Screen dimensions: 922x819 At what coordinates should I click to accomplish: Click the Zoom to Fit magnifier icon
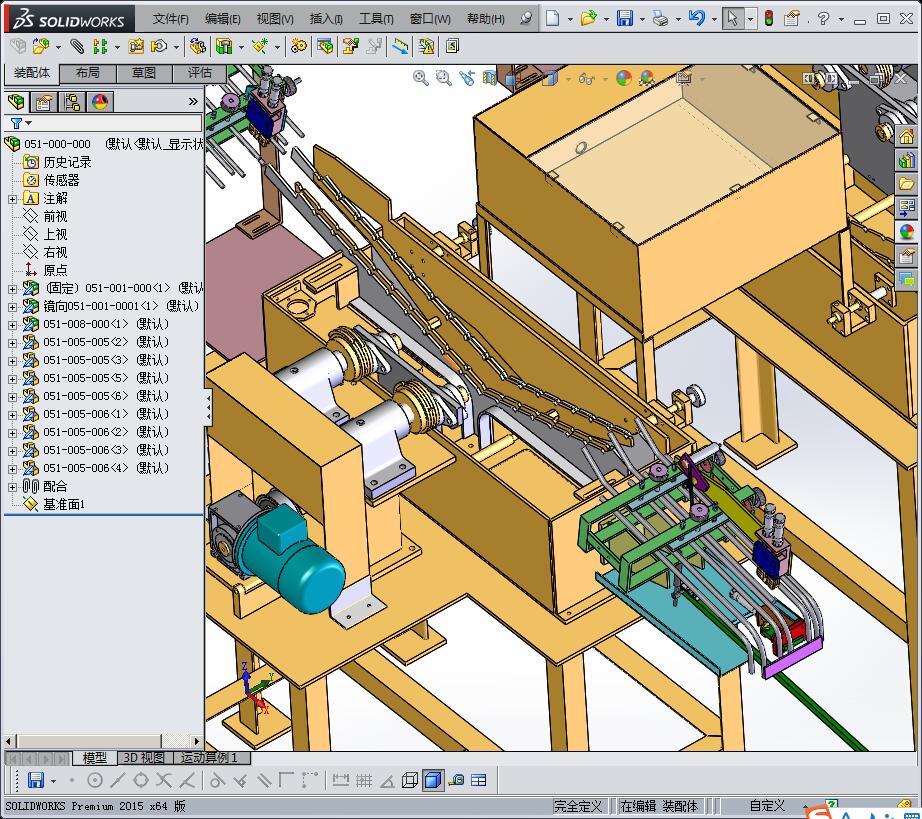click(421, 78)
